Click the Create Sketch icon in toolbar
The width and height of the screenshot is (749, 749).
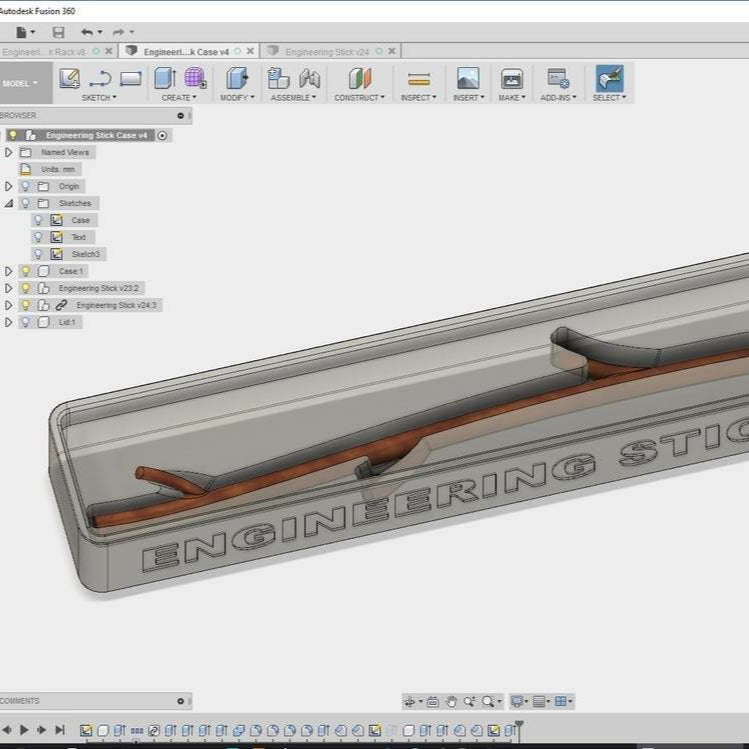coord(69,79)
